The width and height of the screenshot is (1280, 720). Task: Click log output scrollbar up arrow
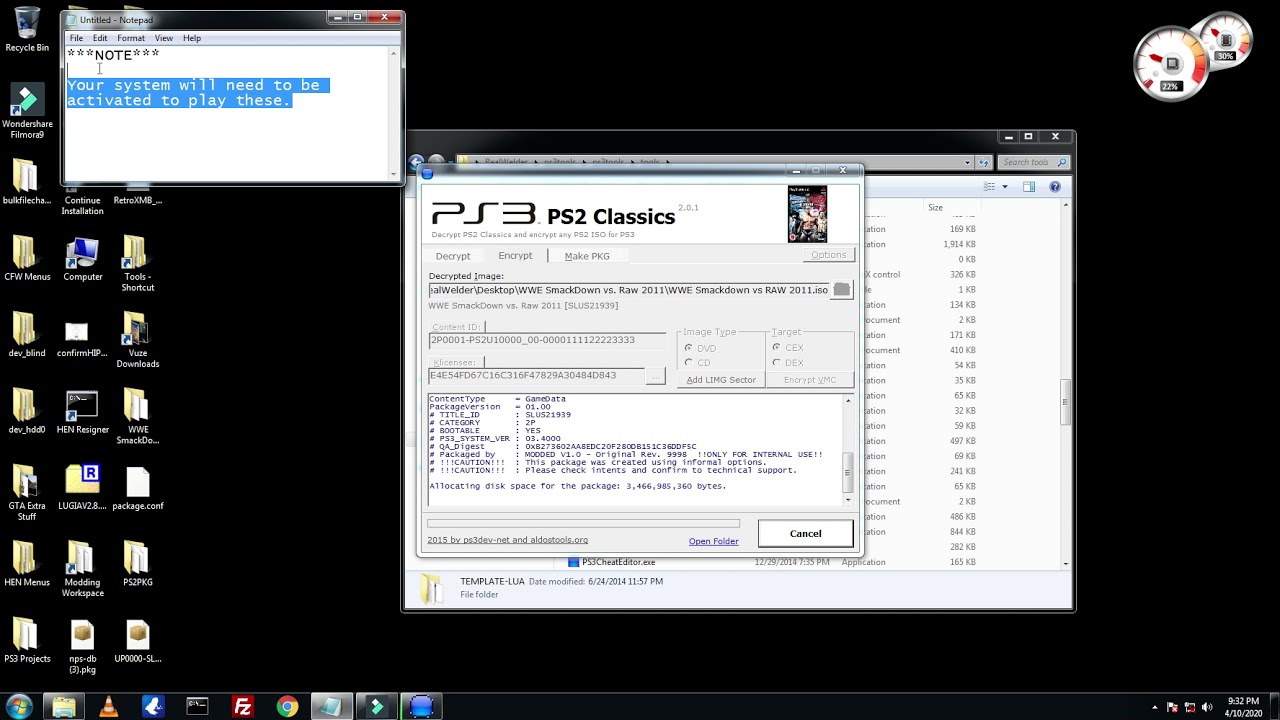pyautogui.click(x=848, y=401)
